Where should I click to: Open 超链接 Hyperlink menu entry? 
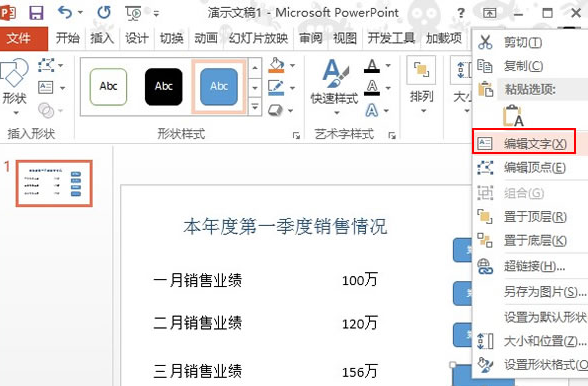pyautogui.click(x=530, y=266)
